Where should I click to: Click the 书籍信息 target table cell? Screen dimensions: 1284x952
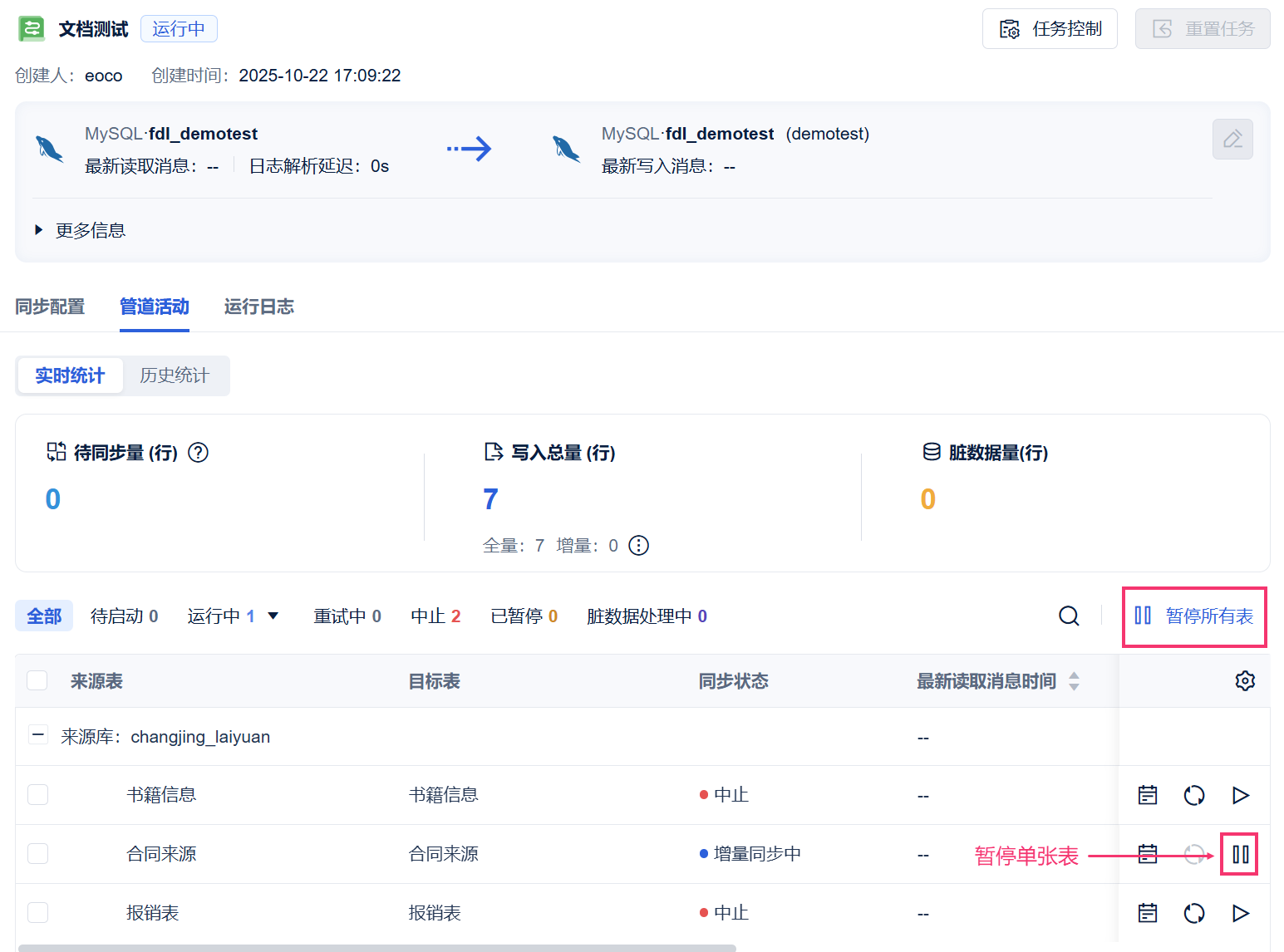[443, 795]
